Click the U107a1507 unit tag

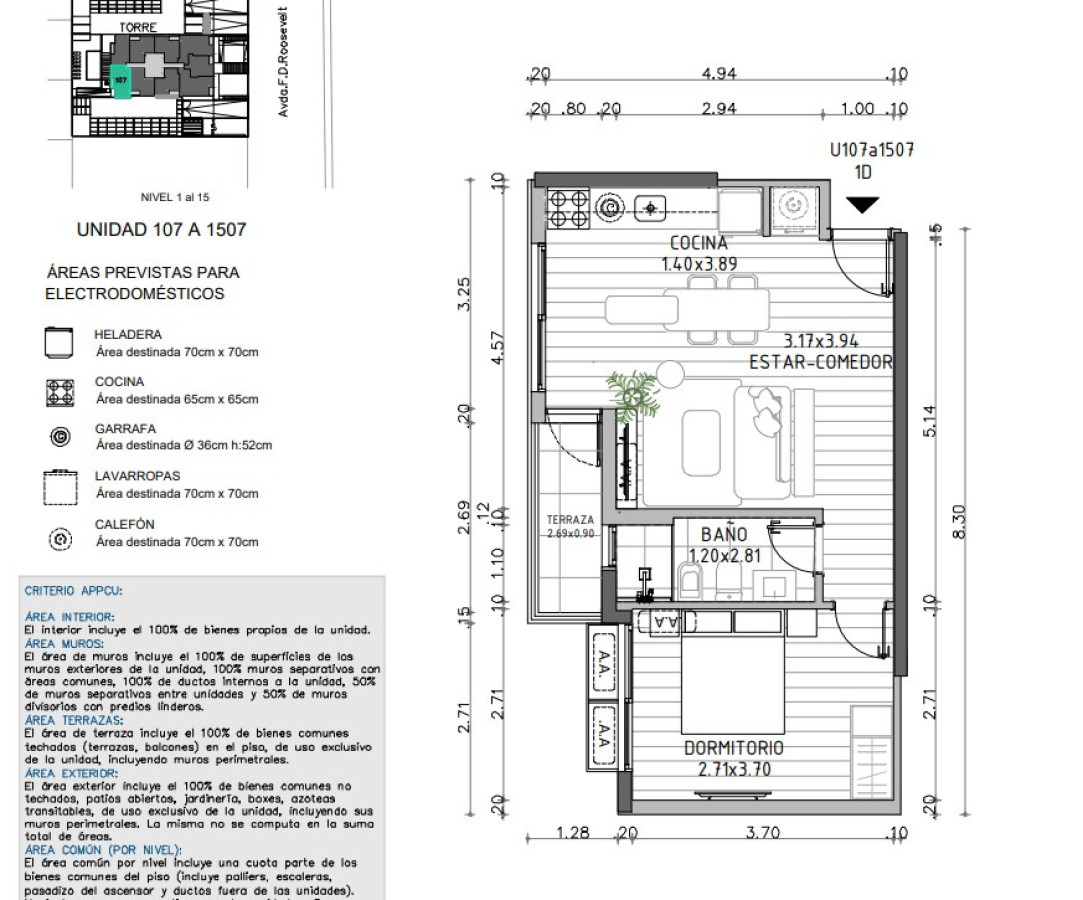click(872, 150)
